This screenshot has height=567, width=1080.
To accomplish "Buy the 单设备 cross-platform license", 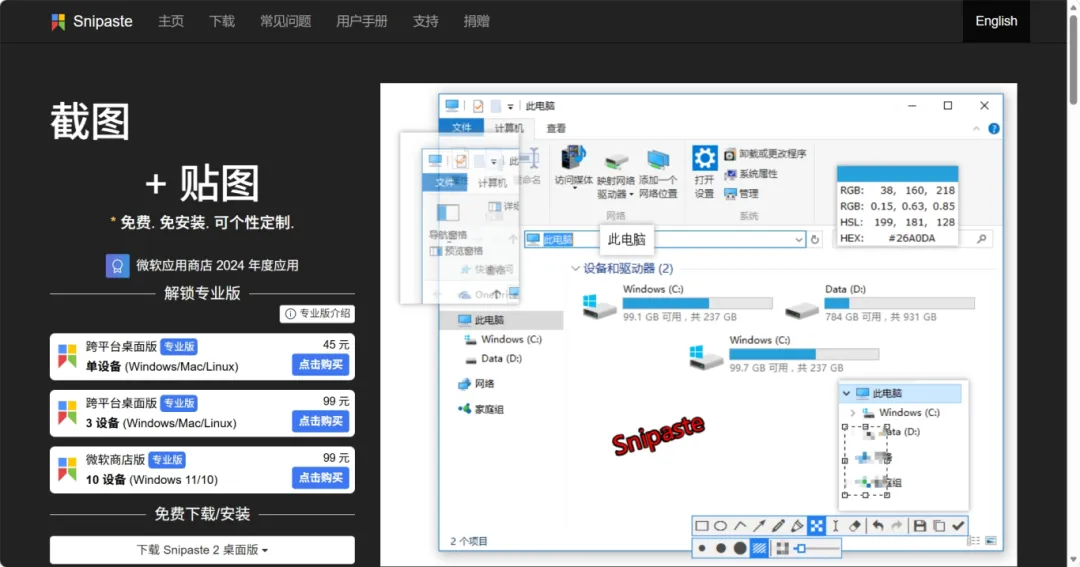I will click(320, 364).
